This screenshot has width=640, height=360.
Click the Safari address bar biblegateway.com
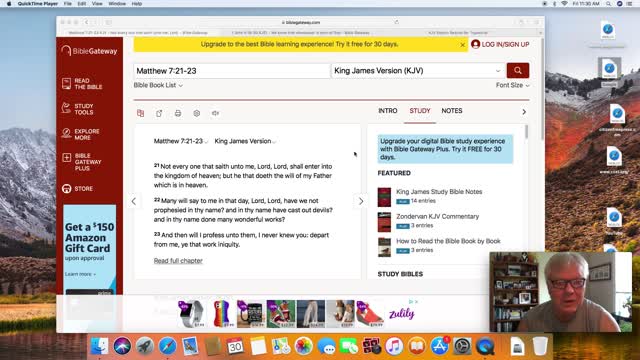tap(301, 22)
